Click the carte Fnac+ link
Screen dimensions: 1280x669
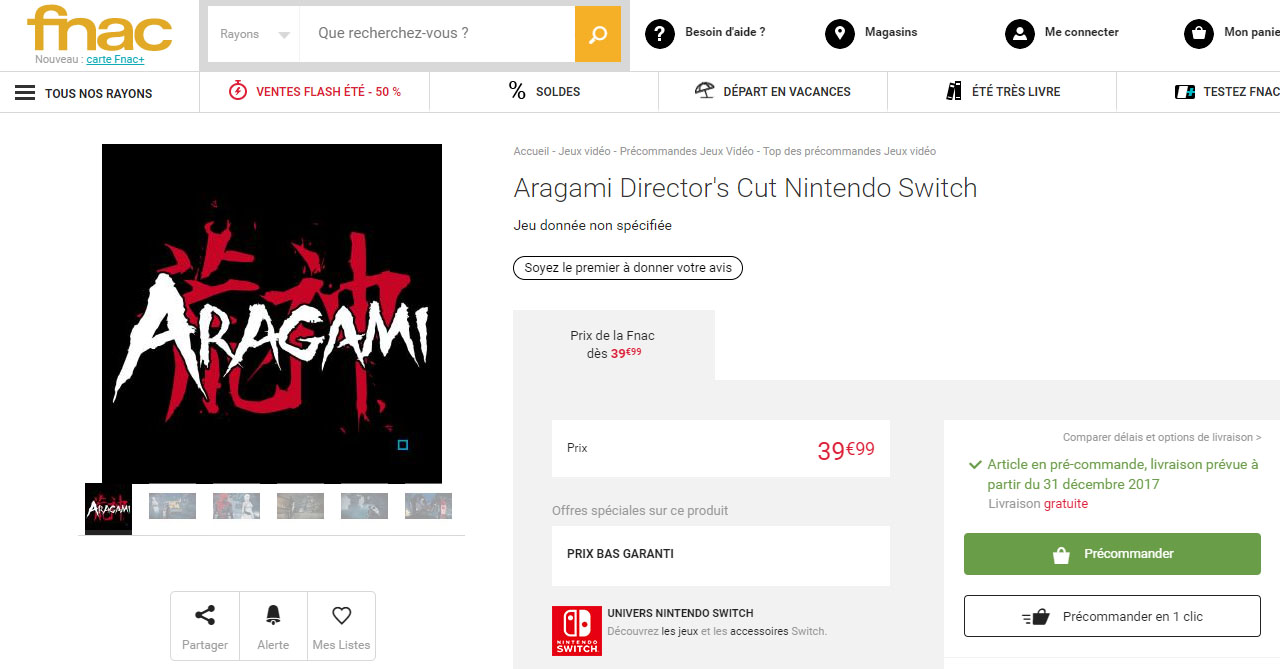pyautogui.click(x=115, y=60)
